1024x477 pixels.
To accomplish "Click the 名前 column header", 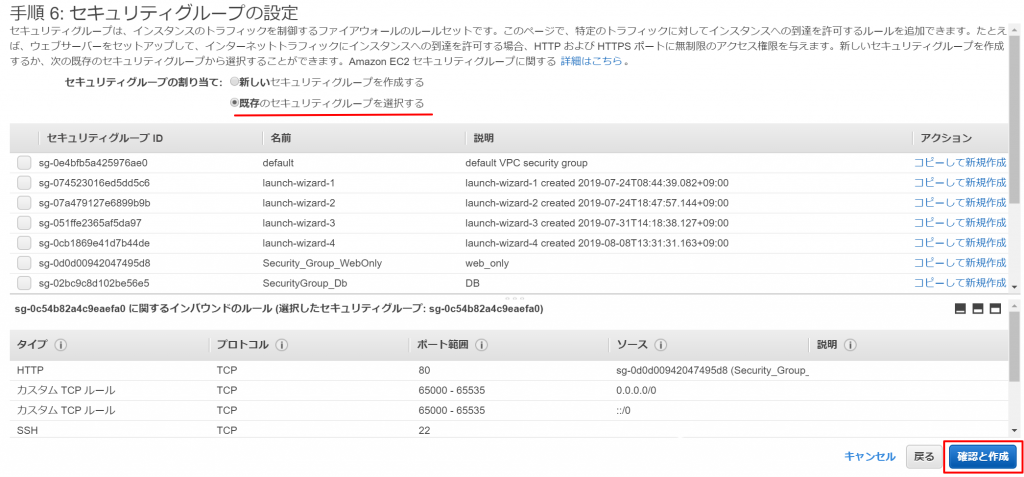I will pos(282,139).
